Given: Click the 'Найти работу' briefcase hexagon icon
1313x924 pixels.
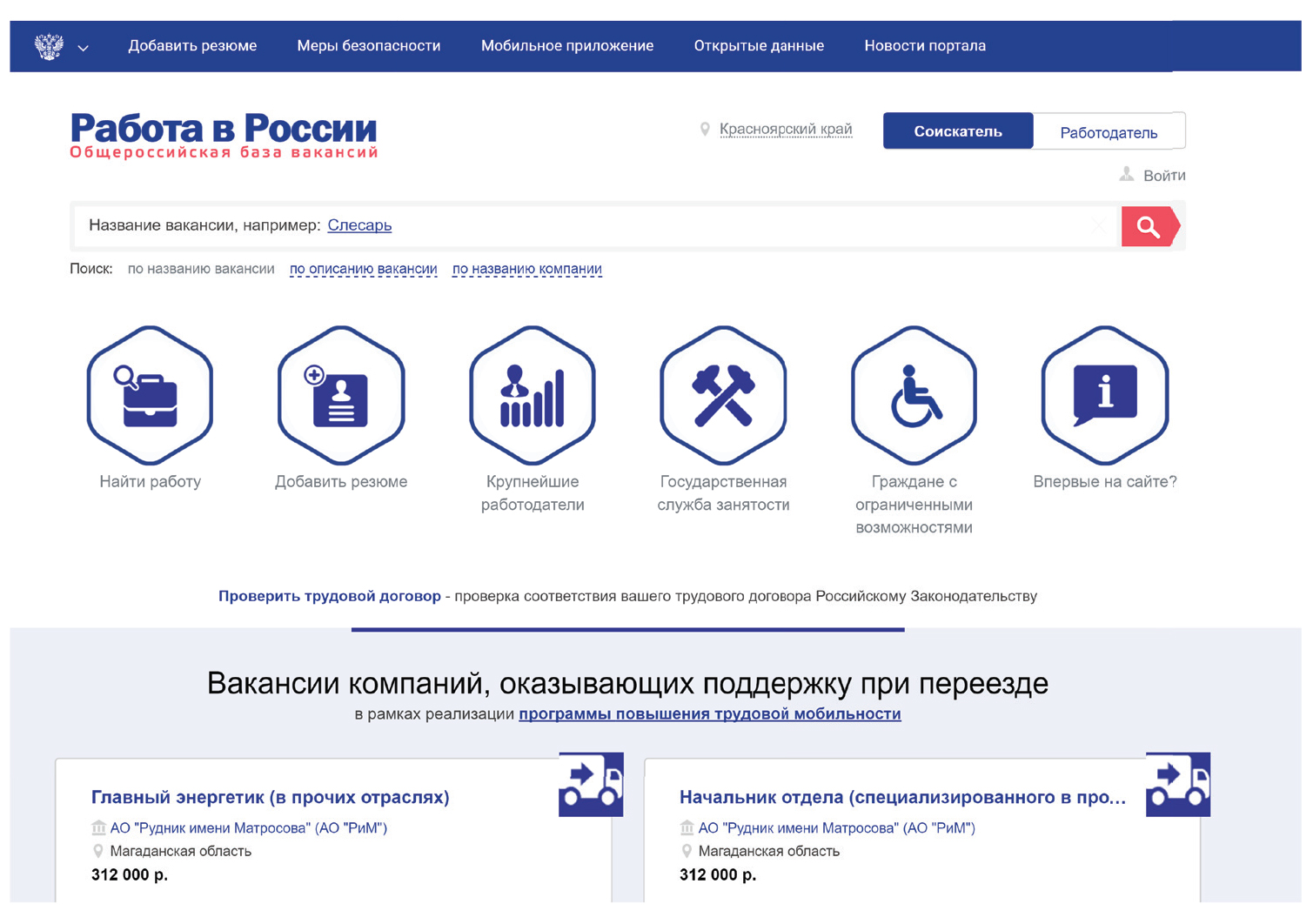Looking at the screenshot, I should (x=150, y=395).
